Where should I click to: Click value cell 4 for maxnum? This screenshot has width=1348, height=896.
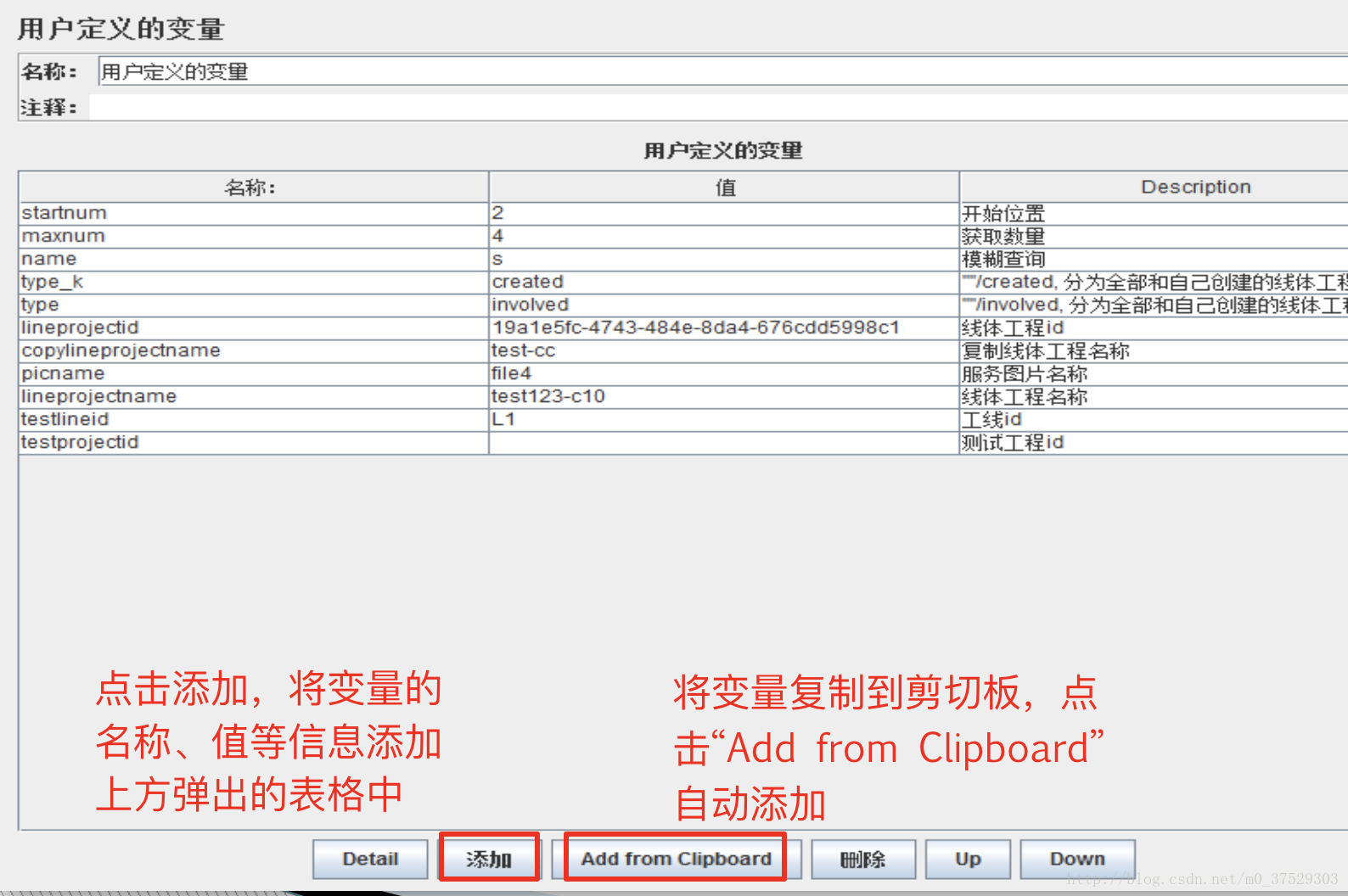[724, 236]
